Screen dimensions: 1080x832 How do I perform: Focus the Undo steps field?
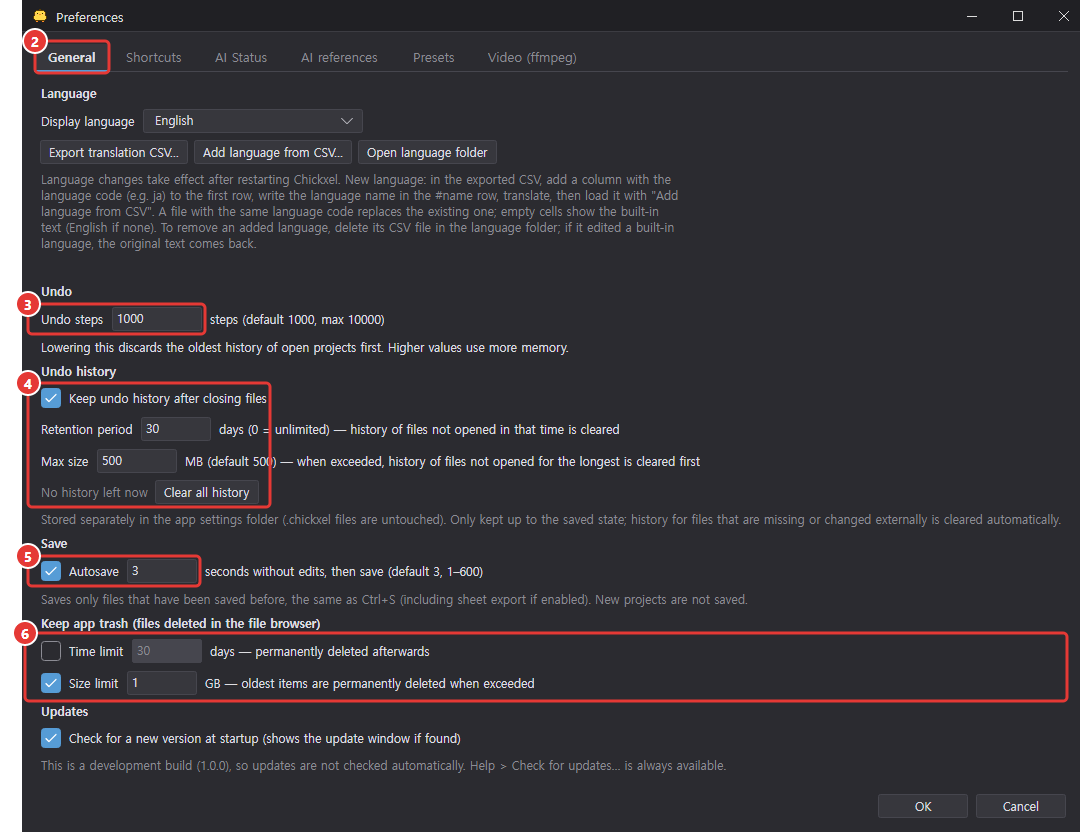tap(157, 319)
